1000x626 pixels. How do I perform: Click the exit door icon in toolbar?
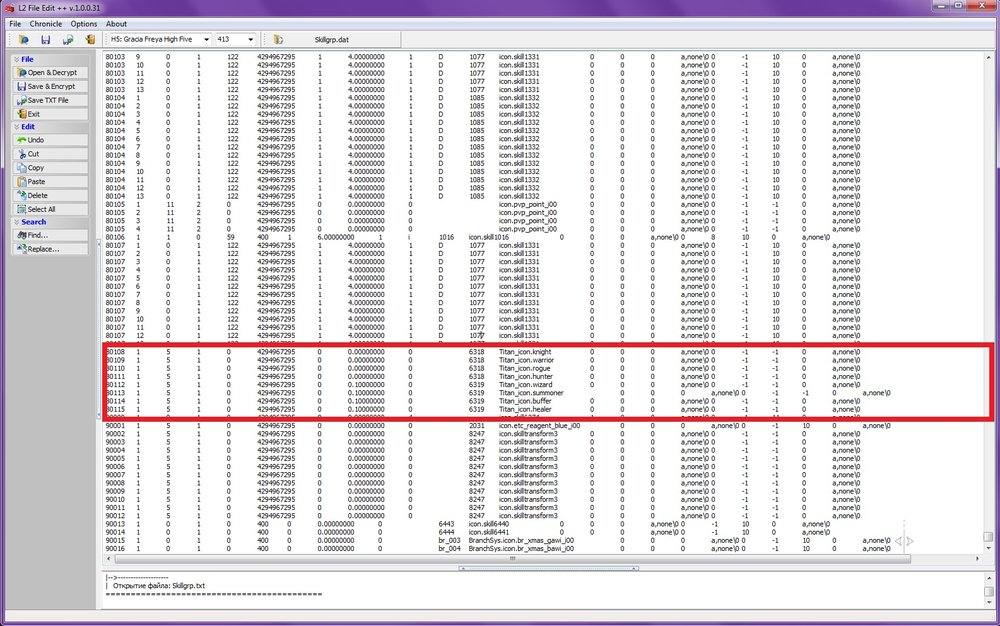click(x=90, y=39)
